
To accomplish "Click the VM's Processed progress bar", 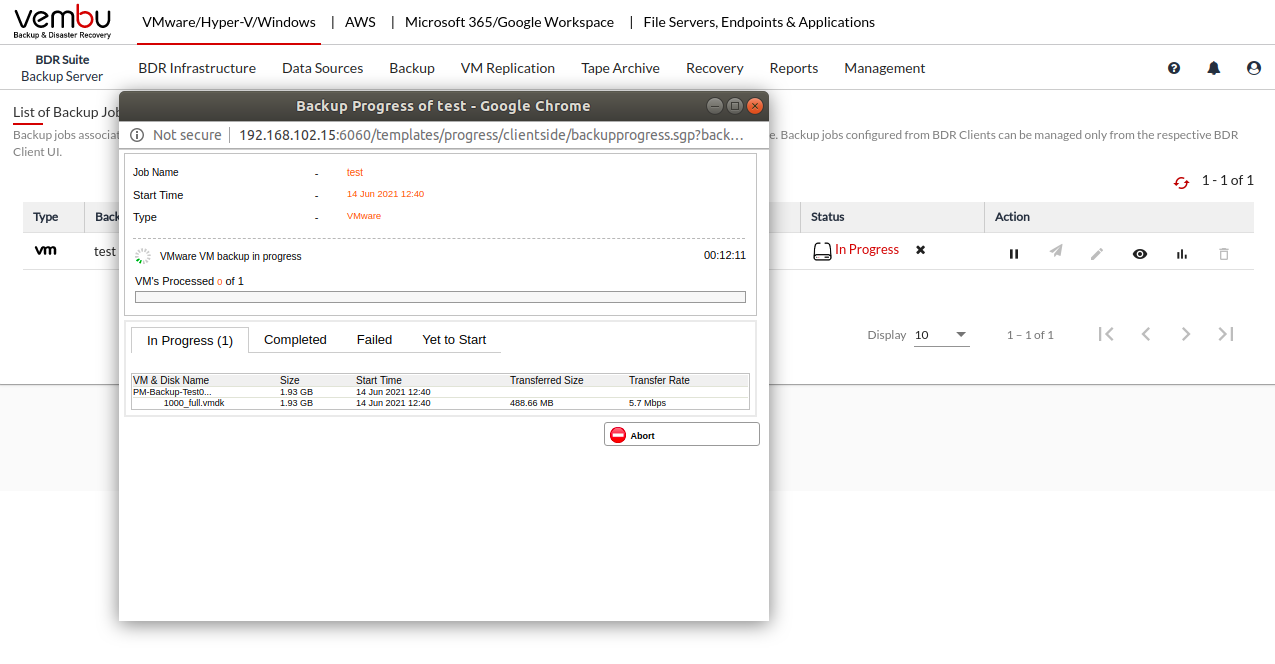I will (x=440, y=297).
